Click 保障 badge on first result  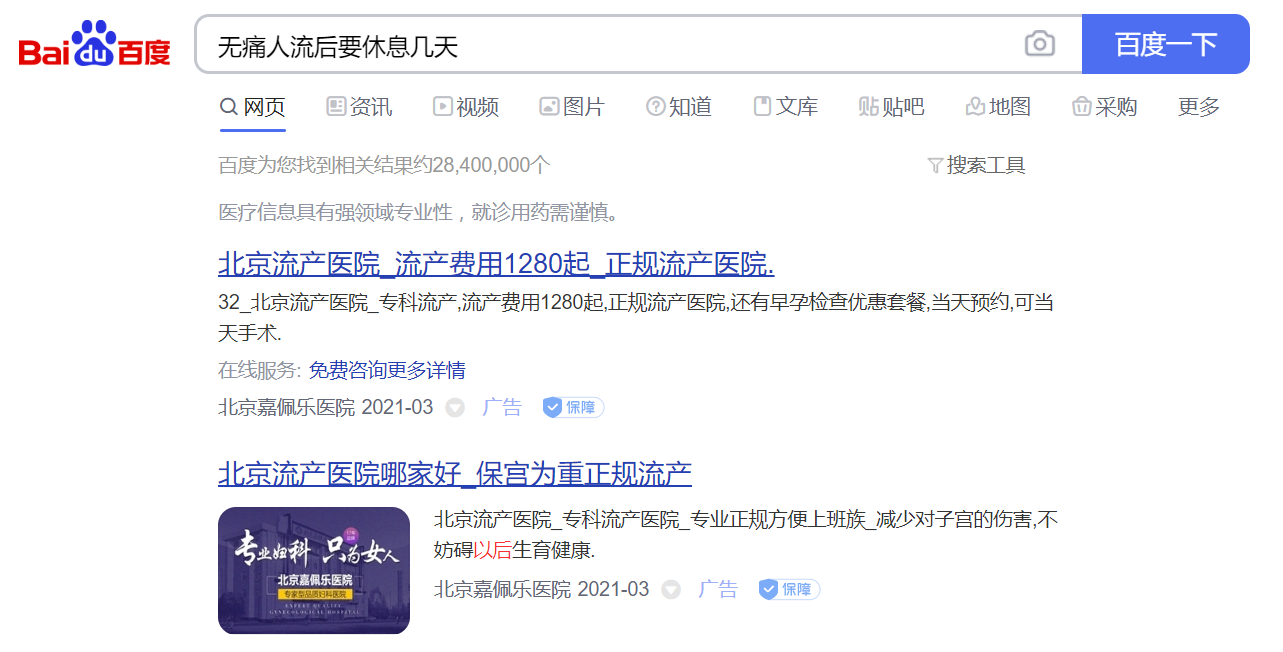pyautogui.click(x=573, y=408)
